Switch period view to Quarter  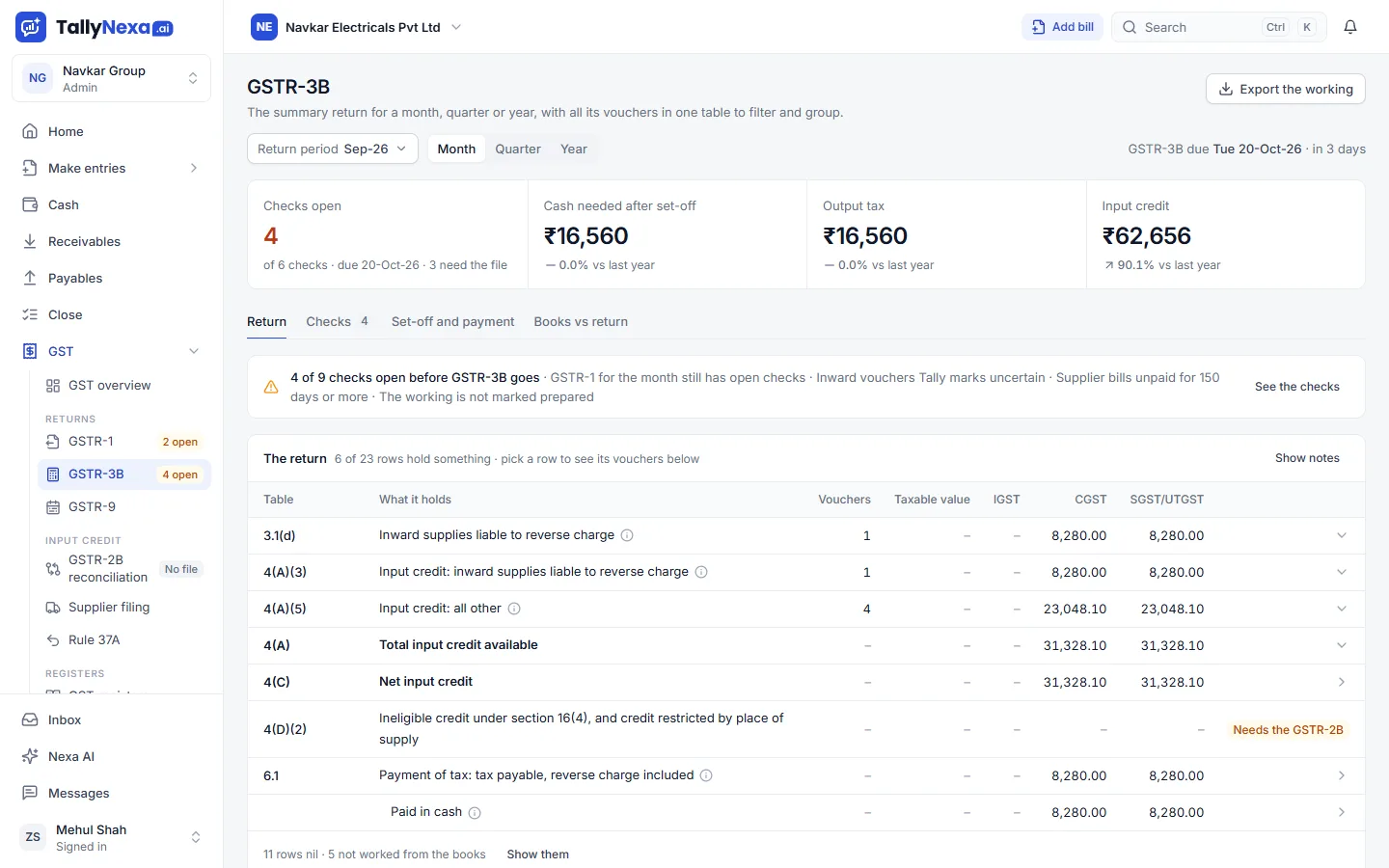(x=518, y=149)
